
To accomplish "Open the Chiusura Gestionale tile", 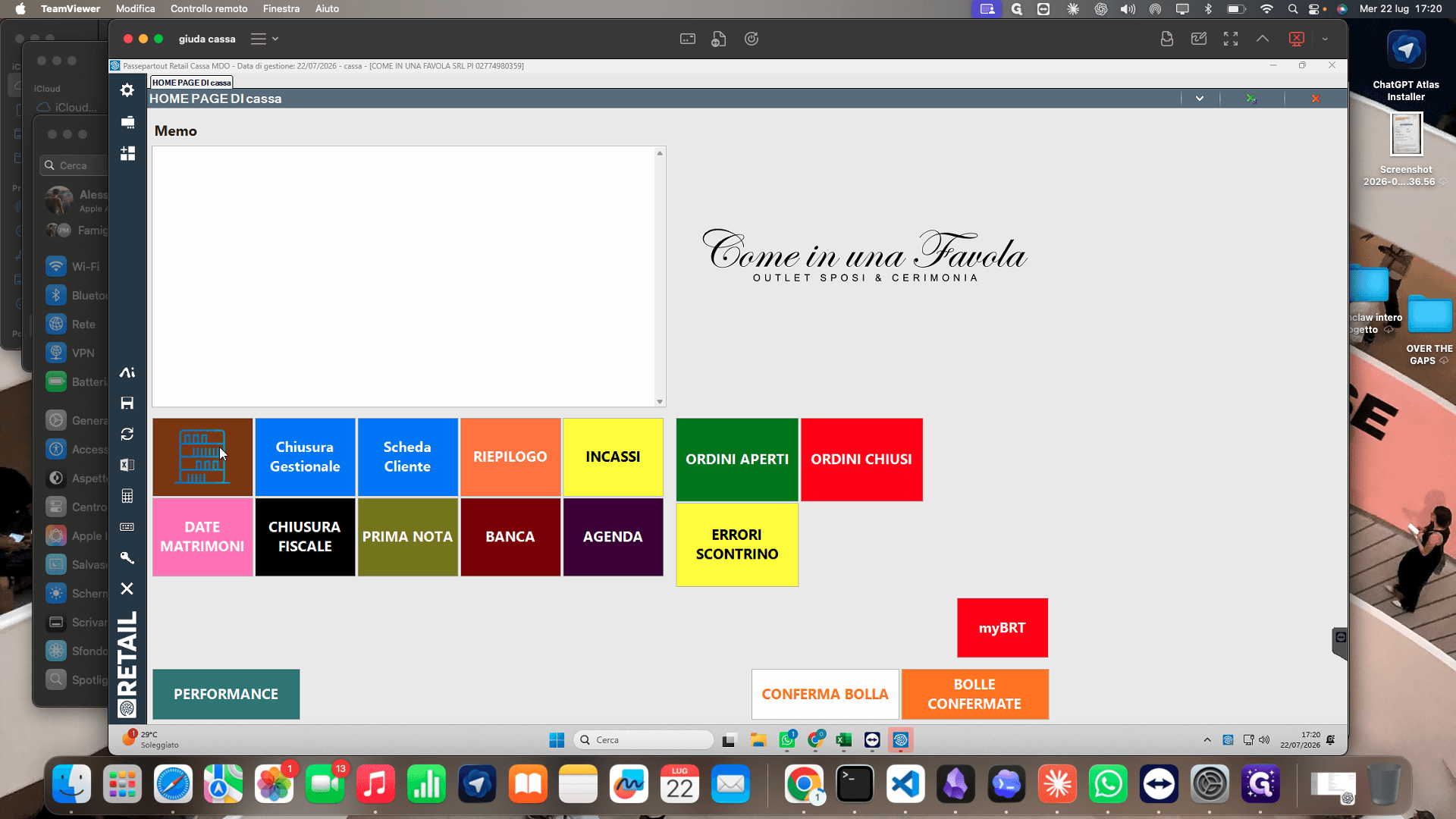I will click(305, 457).
